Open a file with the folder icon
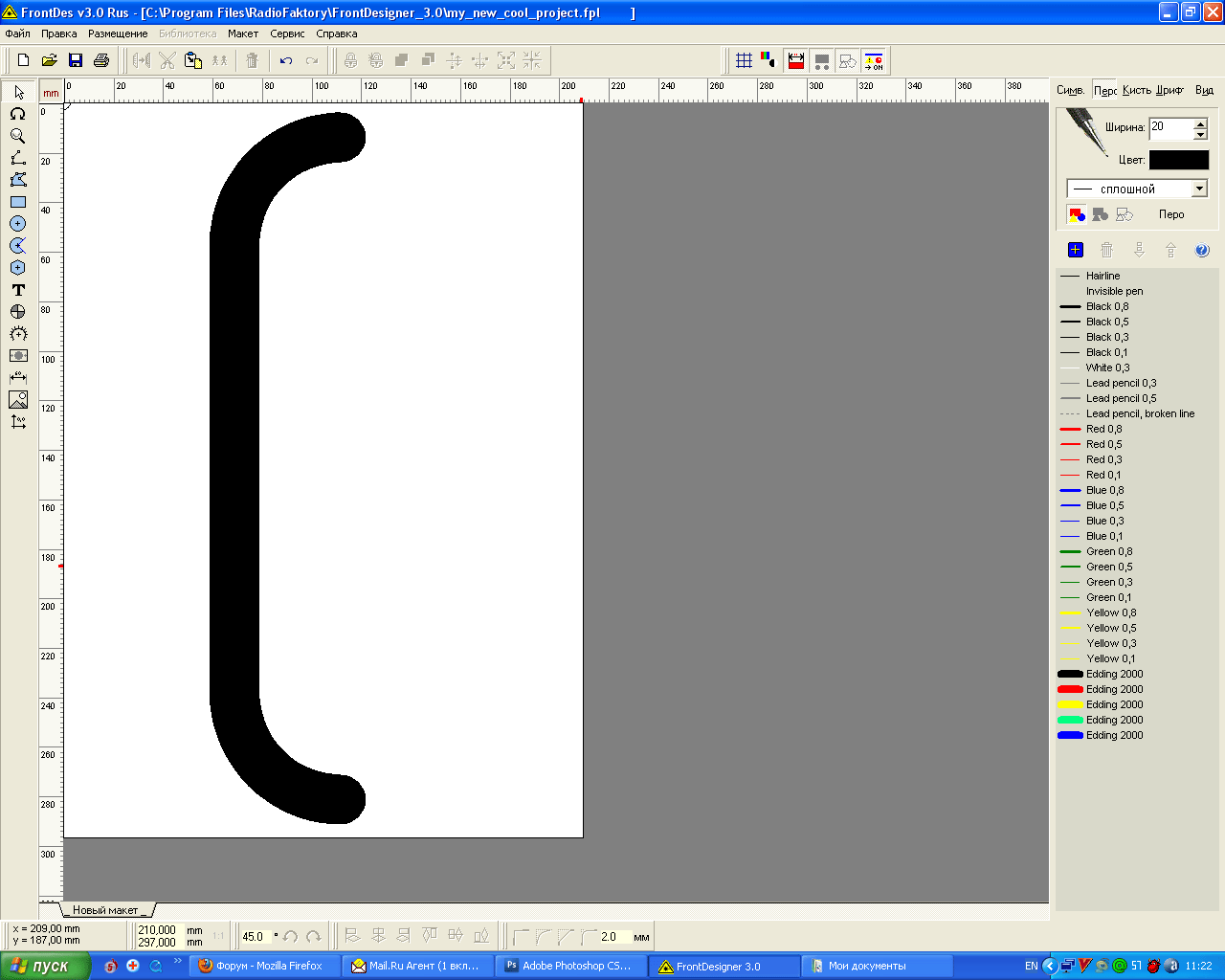The width and height of the screenshot is (1225, 980). click(x=49, y=60)
